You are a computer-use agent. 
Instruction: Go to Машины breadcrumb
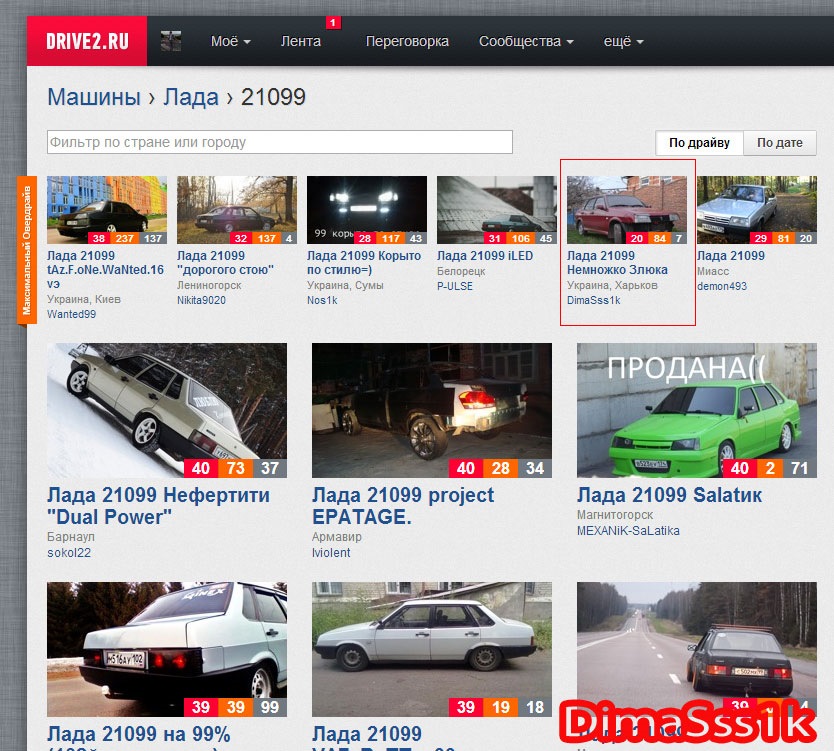[x=94, y=97]
